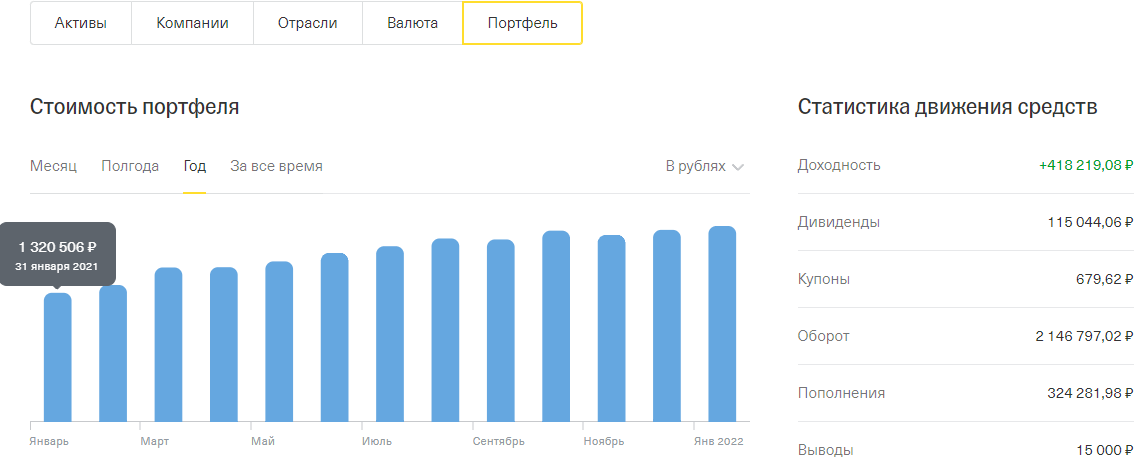Screen dimensions: 1148x470
Task: Select the Янв 2022 chart bar
Action: [722, 324]
